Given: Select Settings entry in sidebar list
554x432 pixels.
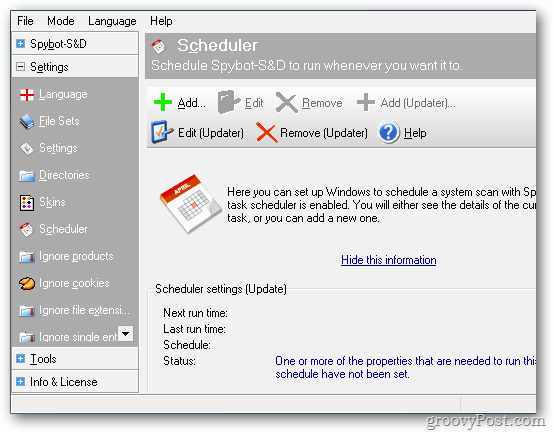Looking at the screenshot, I should tap(58, 148).
